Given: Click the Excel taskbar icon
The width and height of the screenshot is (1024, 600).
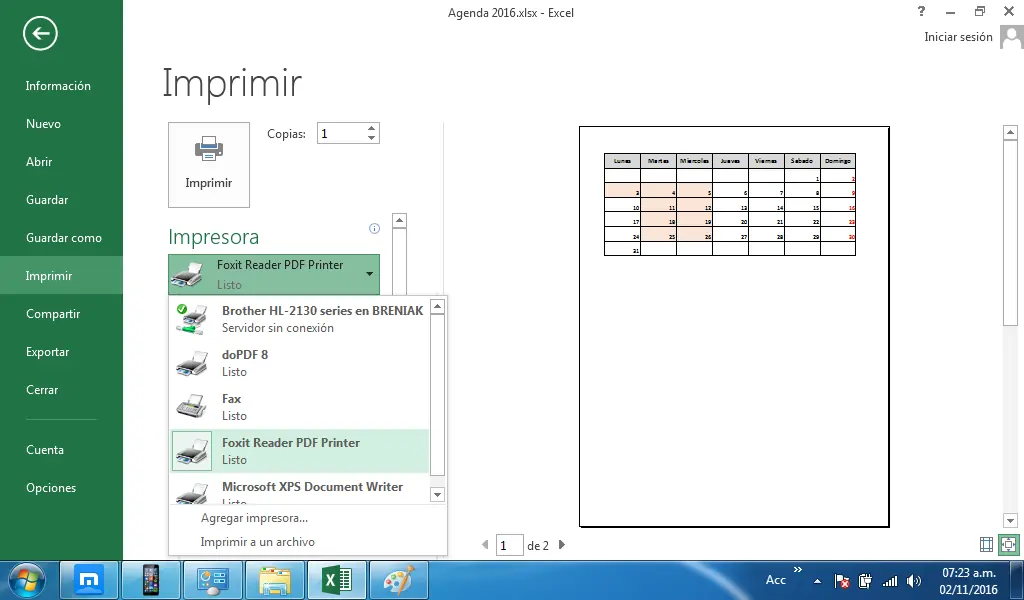Looking at the screenshot, I should pyautogui.click(x=337, y=580).
